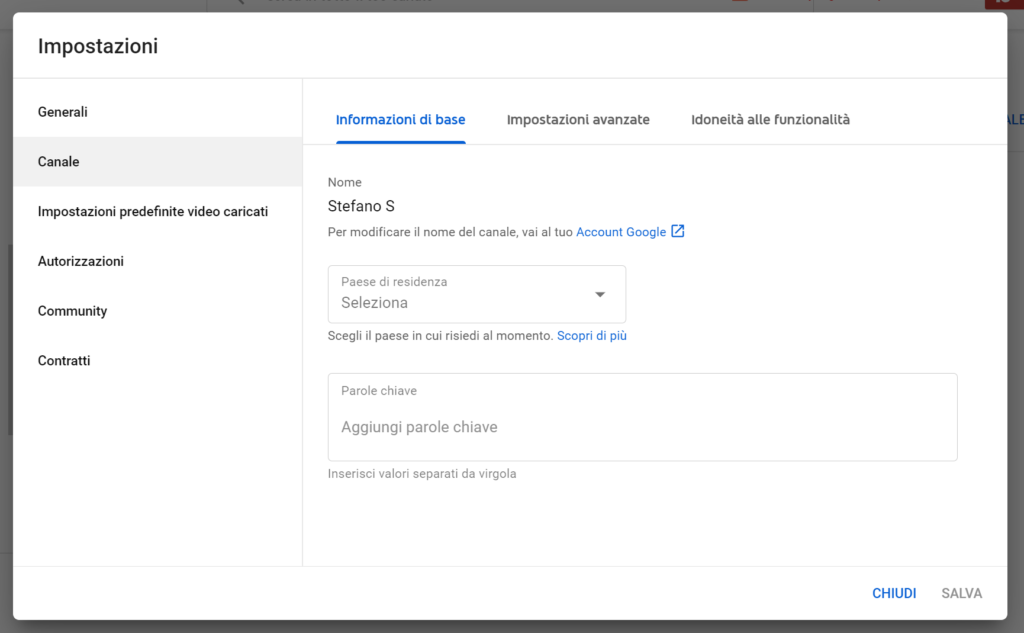Open Impostazioni predefinite video caricati

coord(153,212)
